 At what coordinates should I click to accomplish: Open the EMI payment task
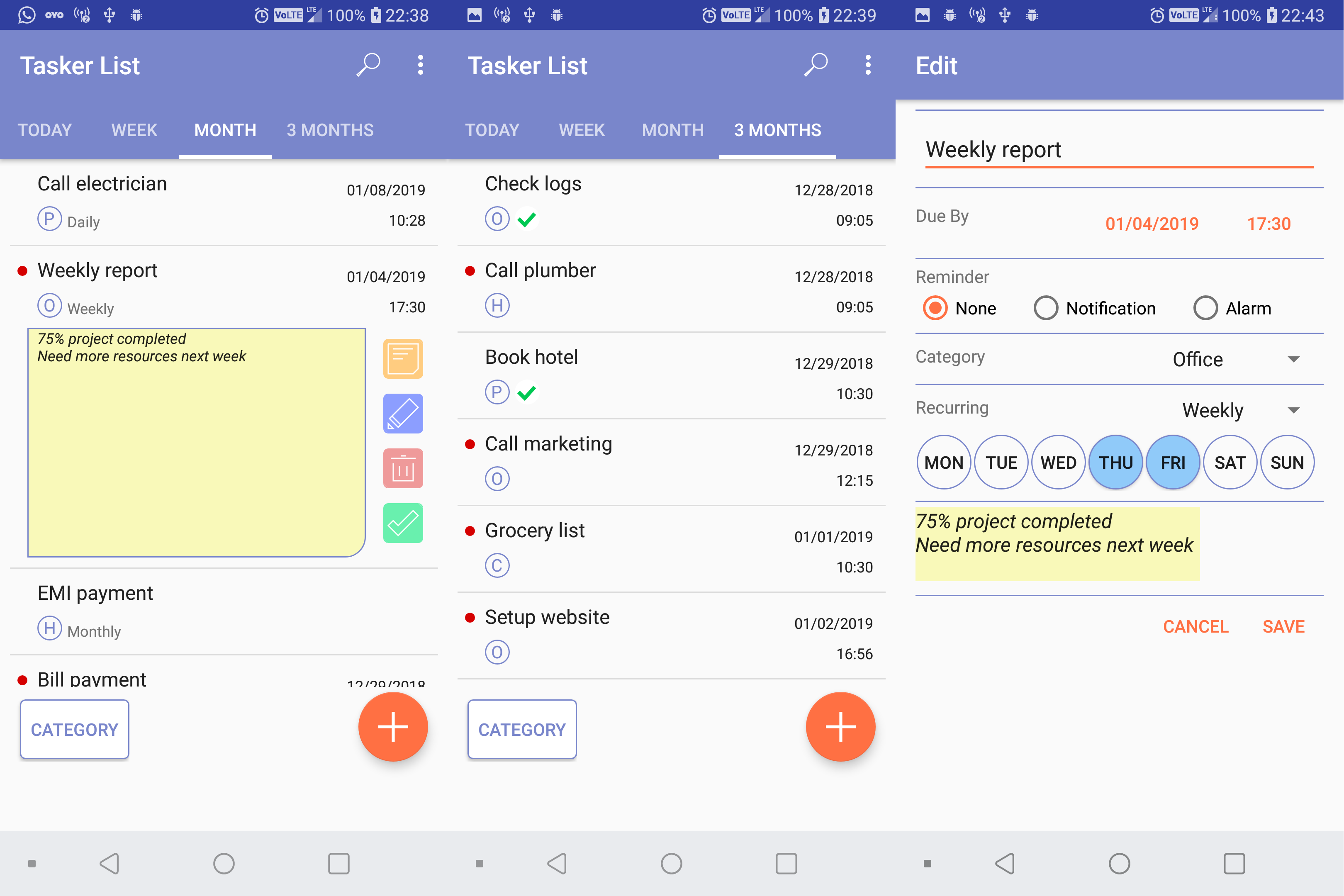(x=224, y=611)
